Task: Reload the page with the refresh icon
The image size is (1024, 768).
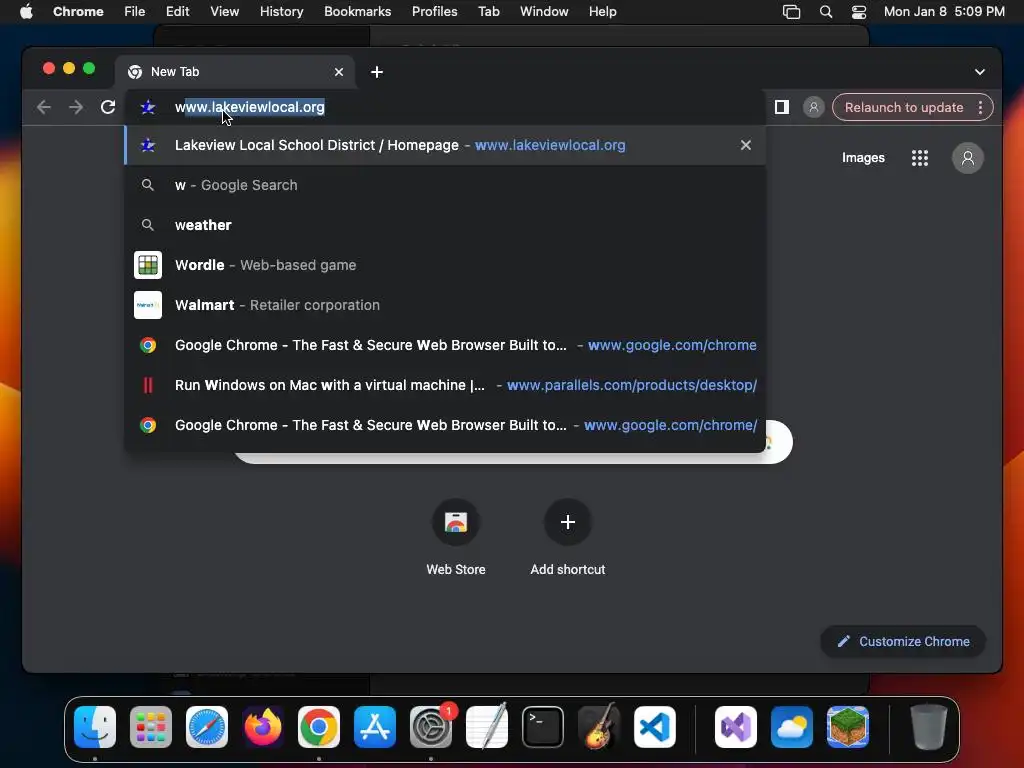Action: point(108,107)
